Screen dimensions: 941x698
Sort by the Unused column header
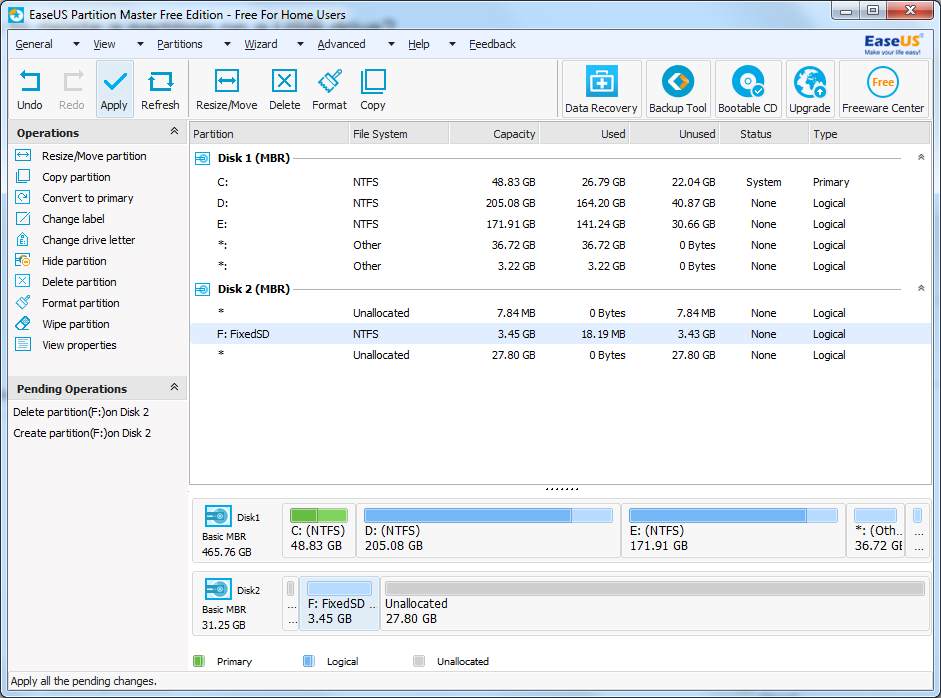tap(675, 134)
